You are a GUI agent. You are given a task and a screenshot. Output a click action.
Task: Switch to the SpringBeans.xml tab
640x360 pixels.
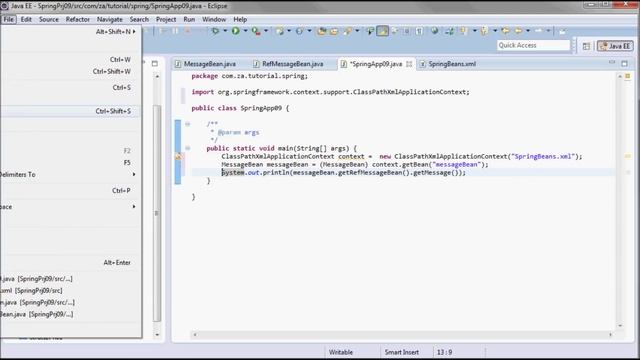tap(448, 64)
